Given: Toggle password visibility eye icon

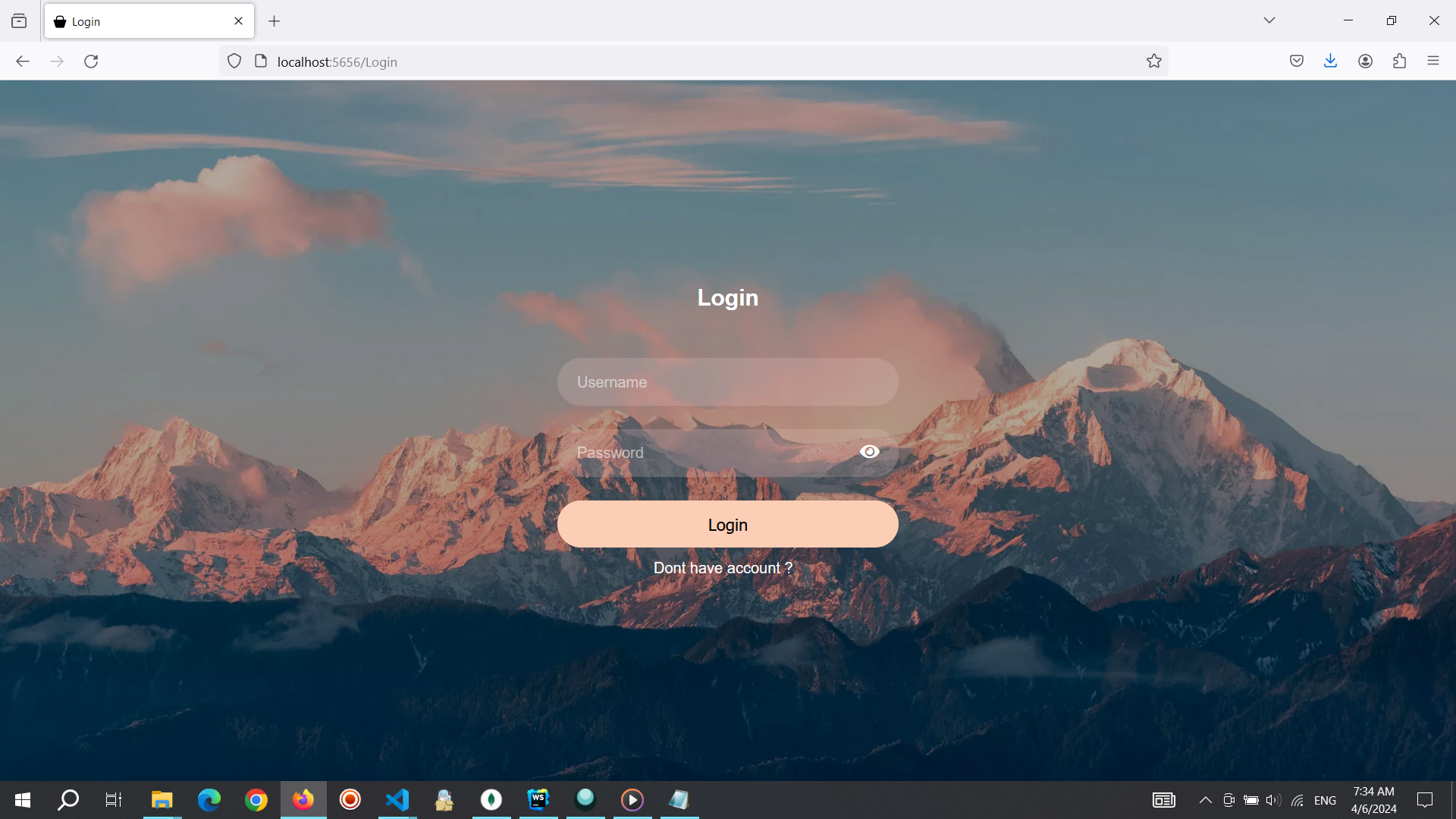Looking at the screenshot, I should tap(869, 452).
